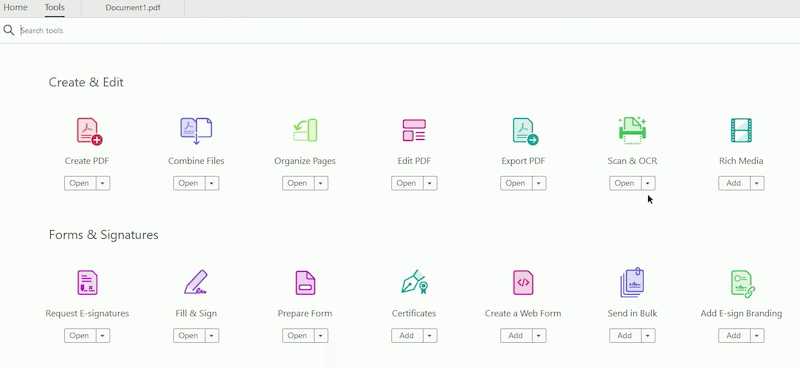Select the Tools tab
Viewport: 800px width, 368px height.
[x=55, y=8]
